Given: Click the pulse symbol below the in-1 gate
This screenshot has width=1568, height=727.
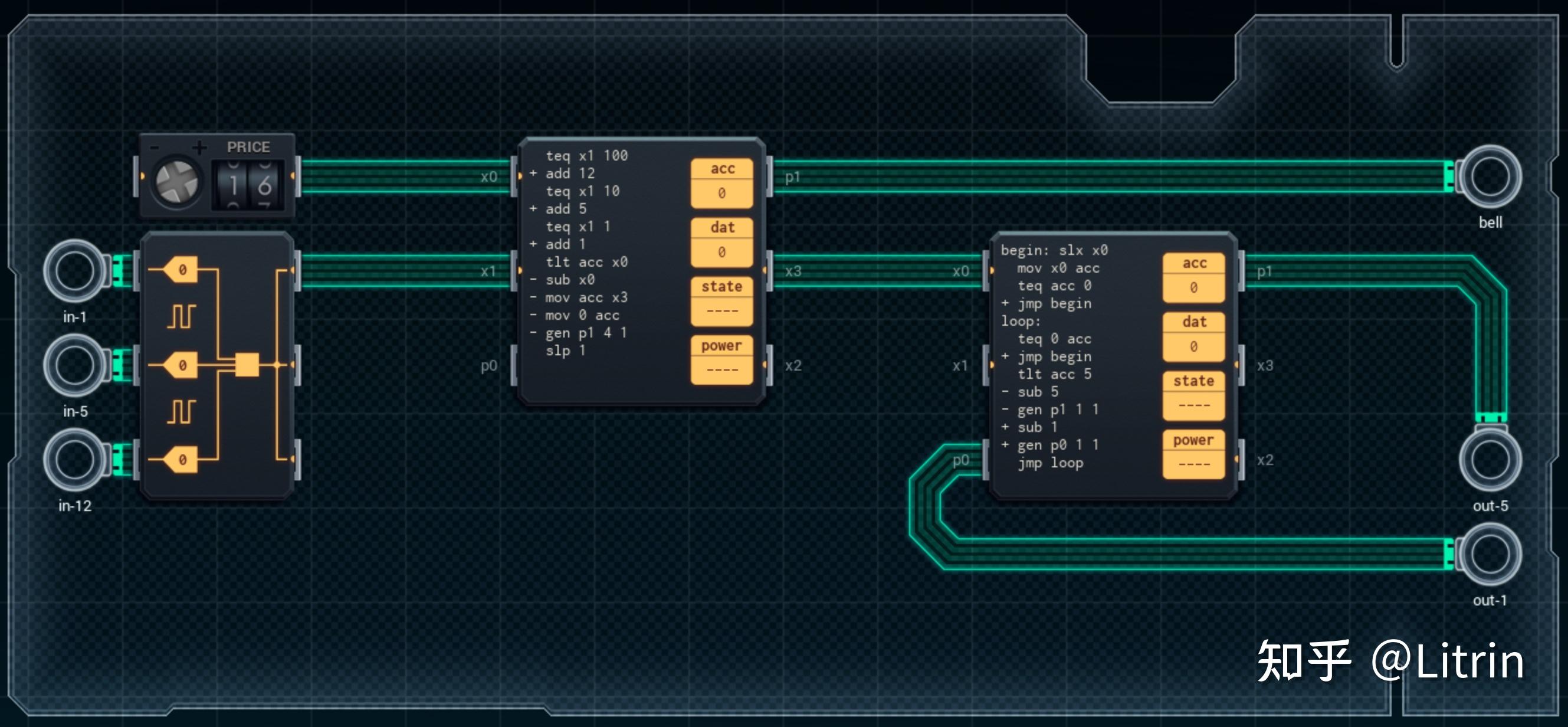Looking at the screenshot, I should [181, 317].
